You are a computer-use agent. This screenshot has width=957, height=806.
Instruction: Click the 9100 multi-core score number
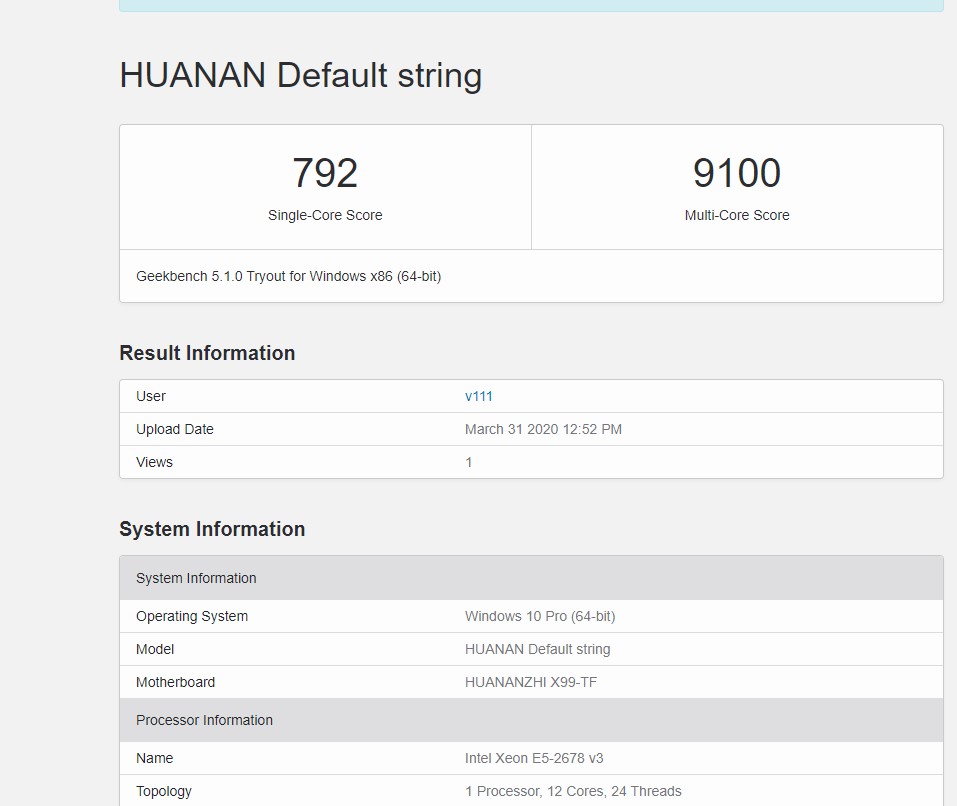click(737, 174)
